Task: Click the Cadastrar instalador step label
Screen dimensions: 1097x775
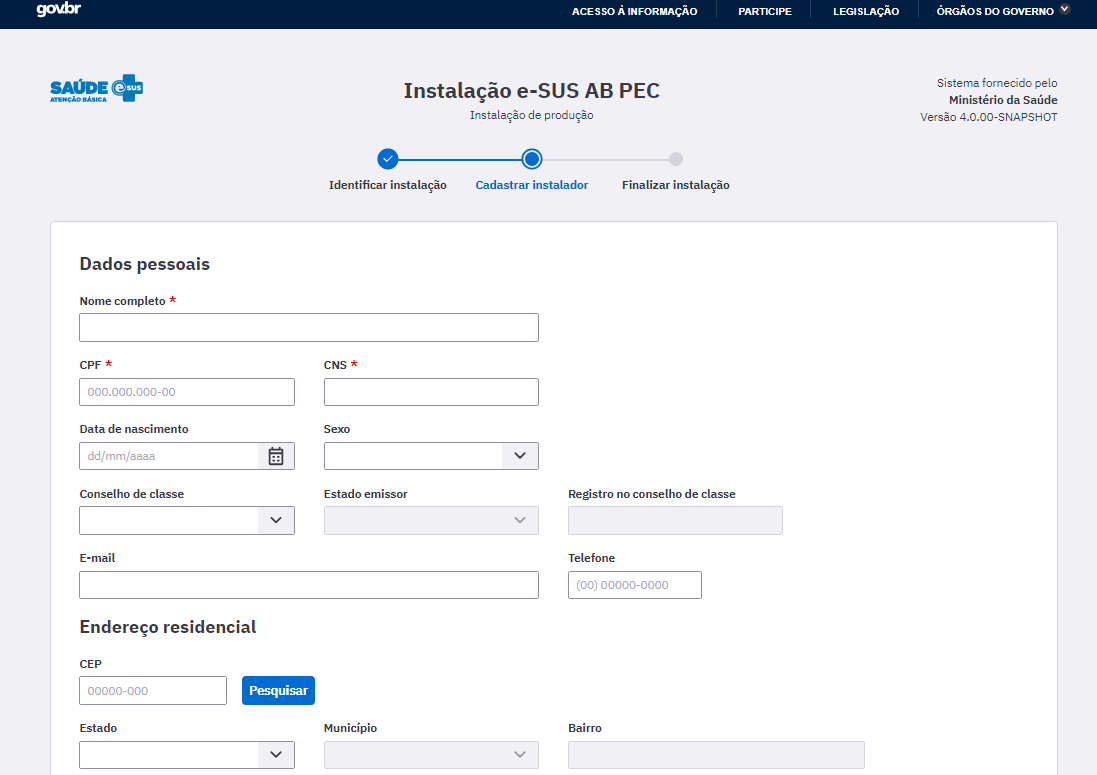Action: (x=532, y=185)
